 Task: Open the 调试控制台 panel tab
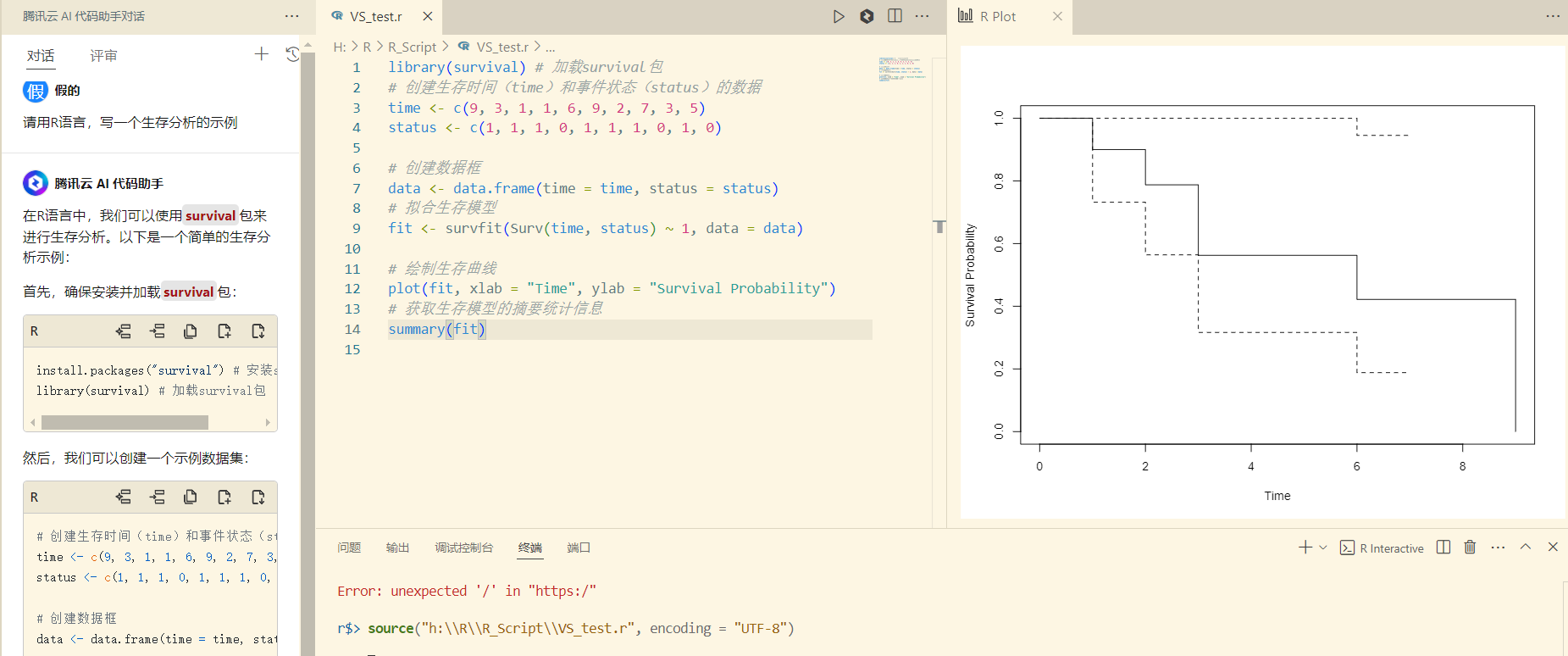tap(463, 548)
